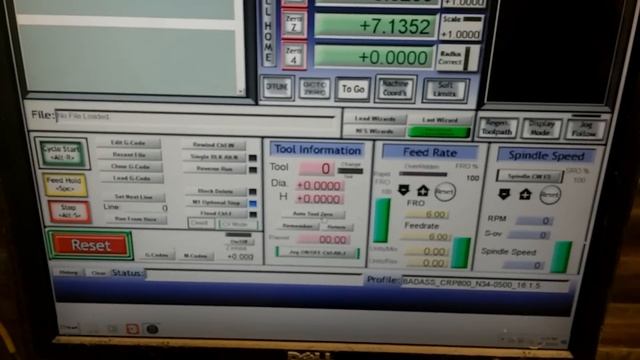This screenshot has height=360, width=640.
Task: Toggle Soft Limits
Action: click(445, 89)
